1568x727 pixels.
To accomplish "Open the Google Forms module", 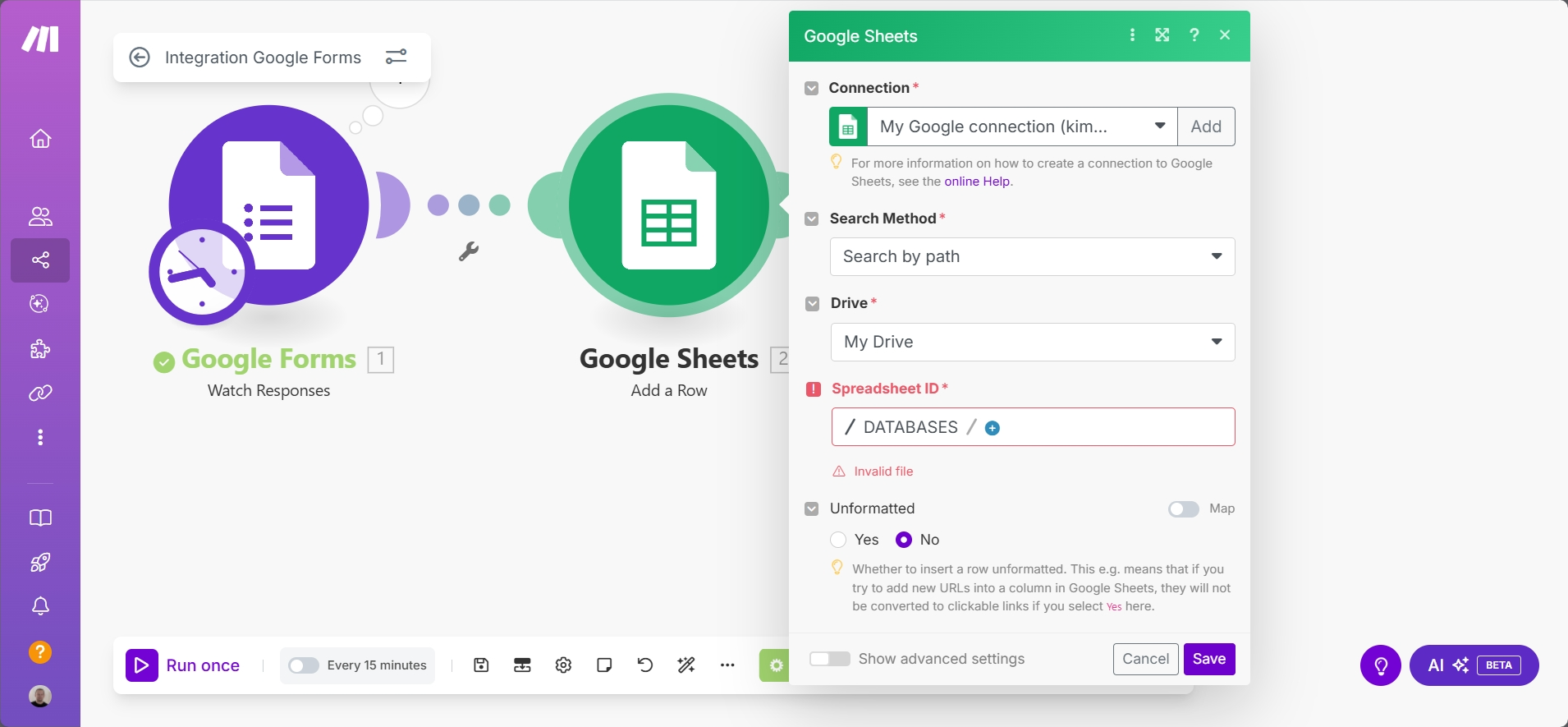I will (x=268, y=205).
